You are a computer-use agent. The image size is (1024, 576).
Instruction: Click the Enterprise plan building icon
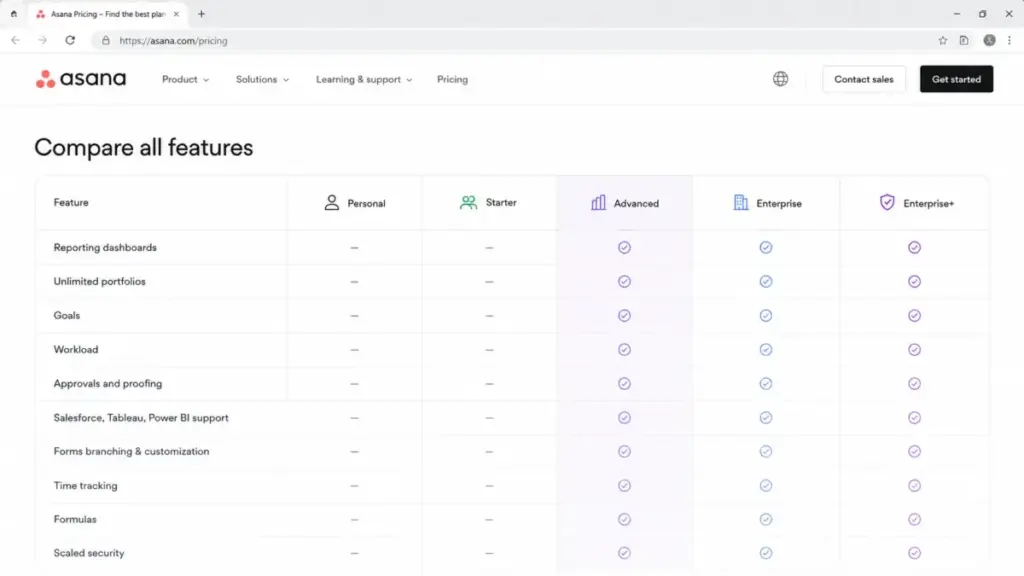pos(741,202)
